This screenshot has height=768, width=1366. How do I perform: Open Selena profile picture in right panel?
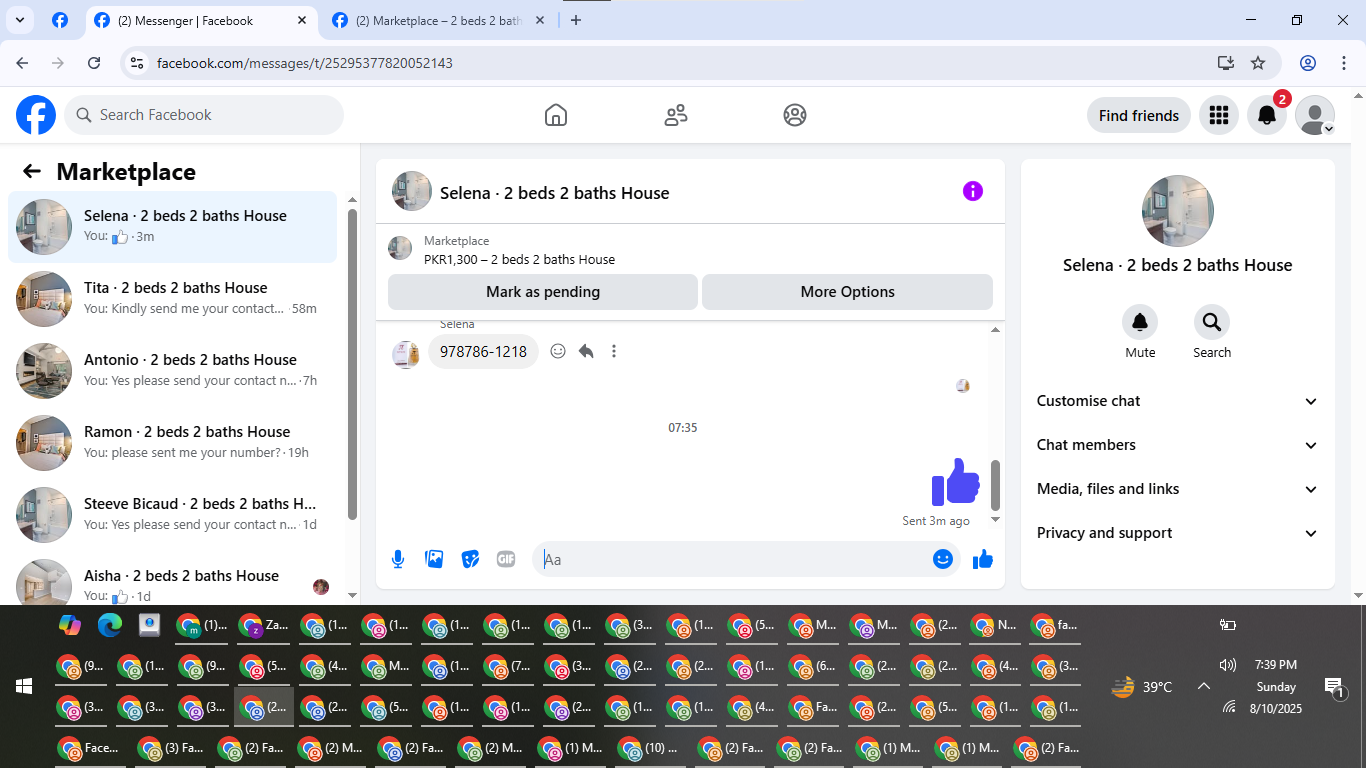click(x=1178, y=211)
